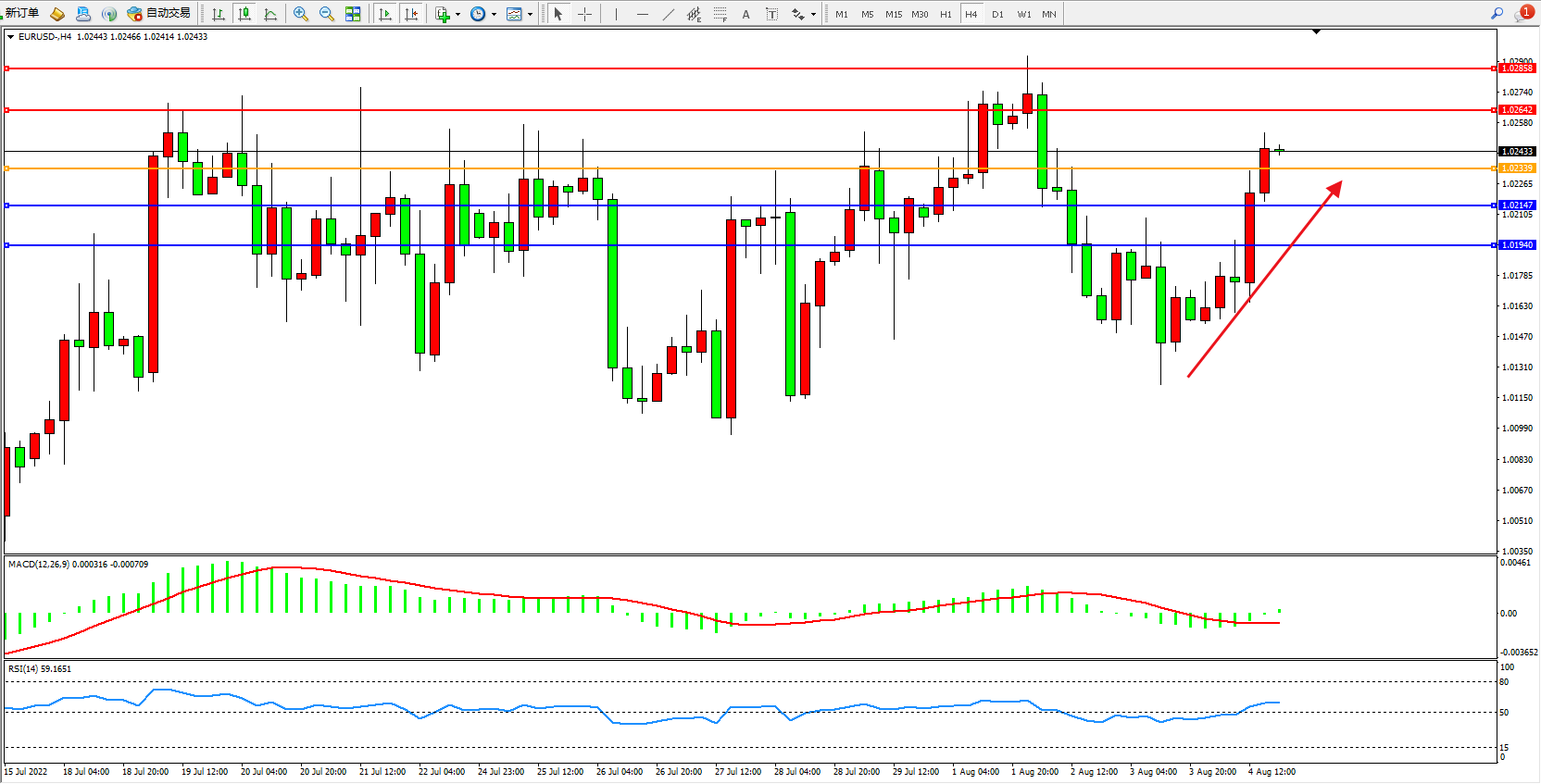This screenshot has width=1541, height=784.
Task: Switch to the D1 timeframe
Action: click(997, 14)
